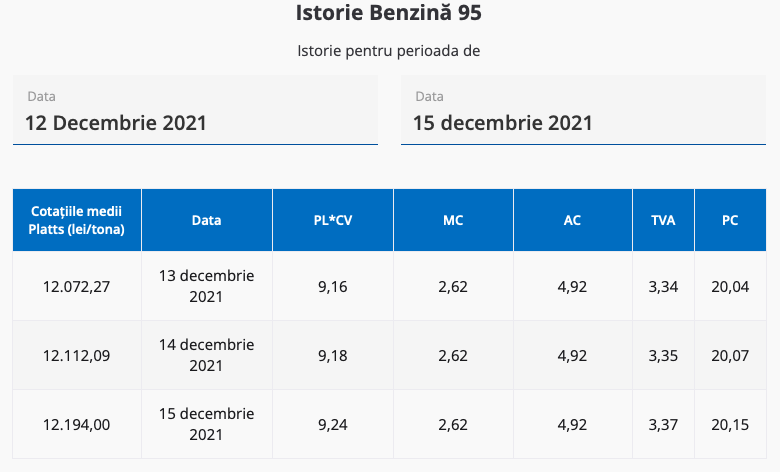Select the PL*CV column header
Screen dimensions: 780x472
333,220
